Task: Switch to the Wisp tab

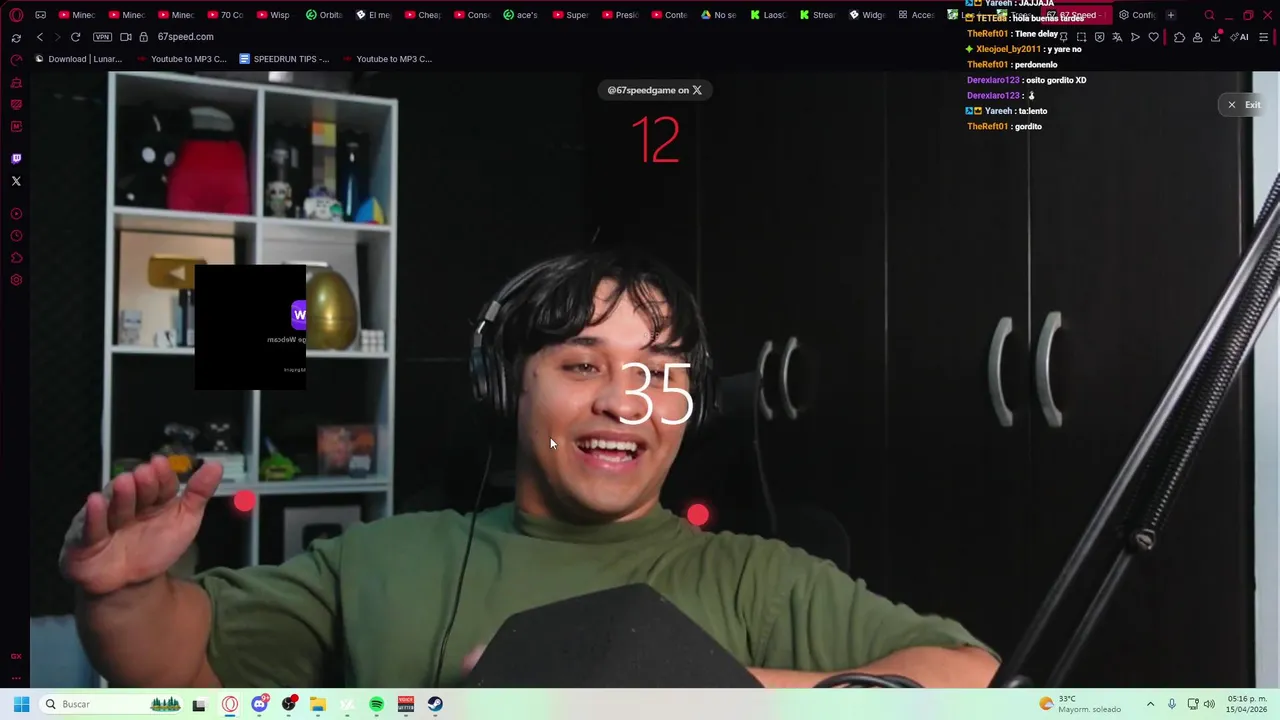Action: [273, 15]
